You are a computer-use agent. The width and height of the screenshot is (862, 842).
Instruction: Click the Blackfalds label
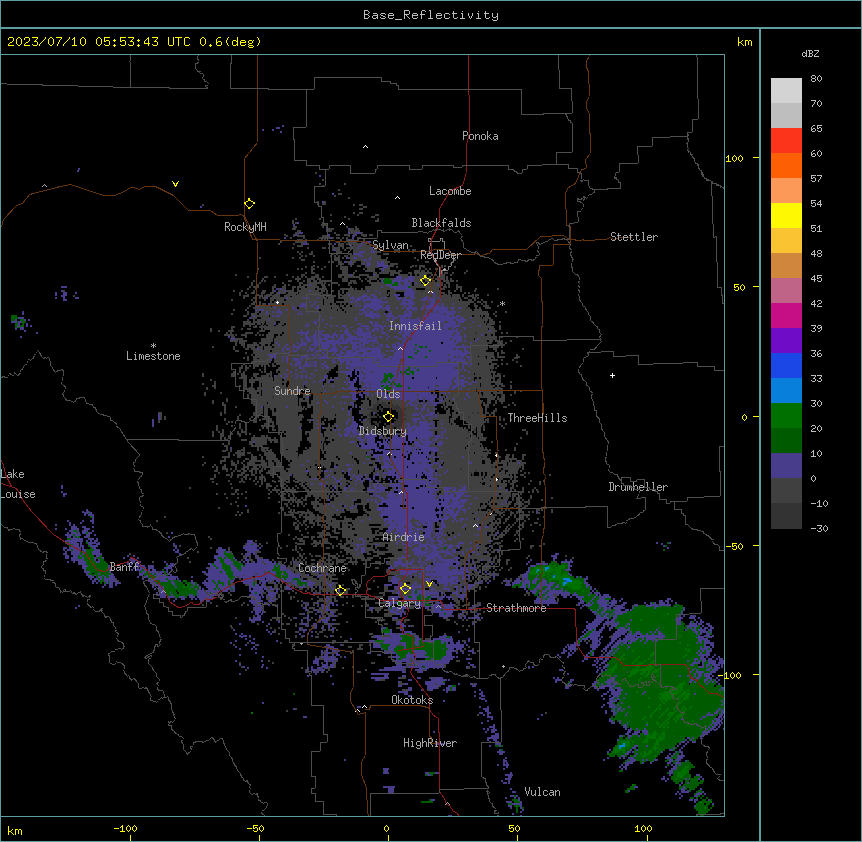click(441, 223)
